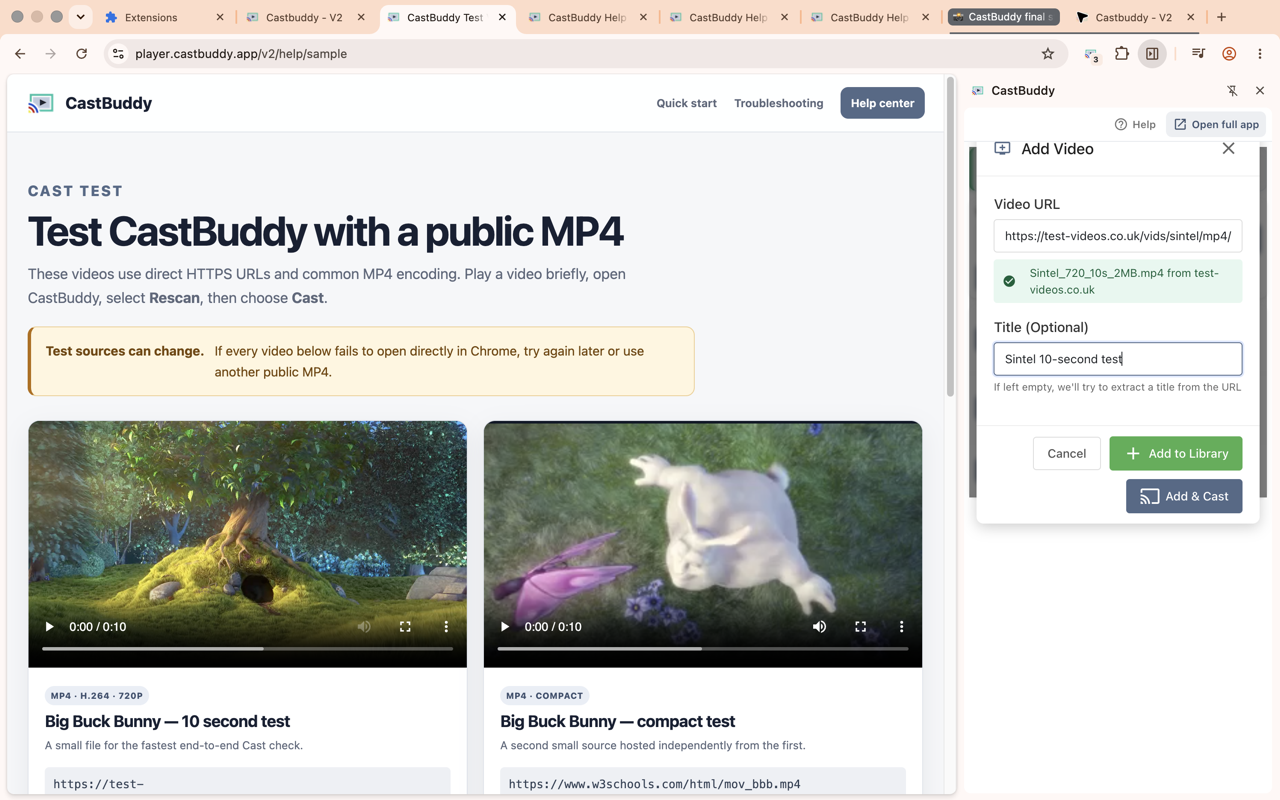This screenshot has height=800, width=1280.
Task: Click the w3schools mov_bbb.mp4 URL text
Action: [654, 784]
